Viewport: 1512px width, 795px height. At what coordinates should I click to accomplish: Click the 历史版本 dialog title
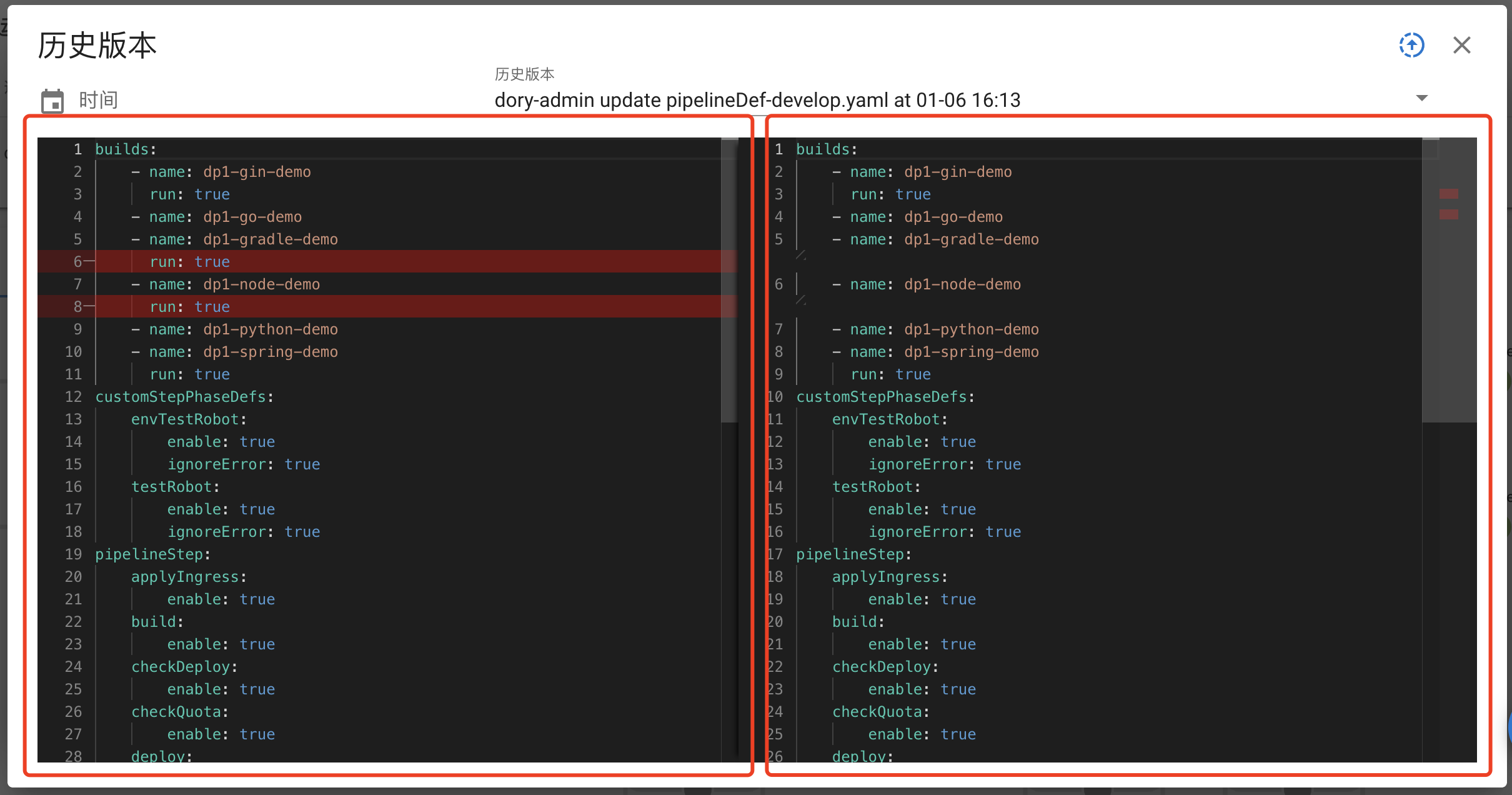(x=96, y=45)
